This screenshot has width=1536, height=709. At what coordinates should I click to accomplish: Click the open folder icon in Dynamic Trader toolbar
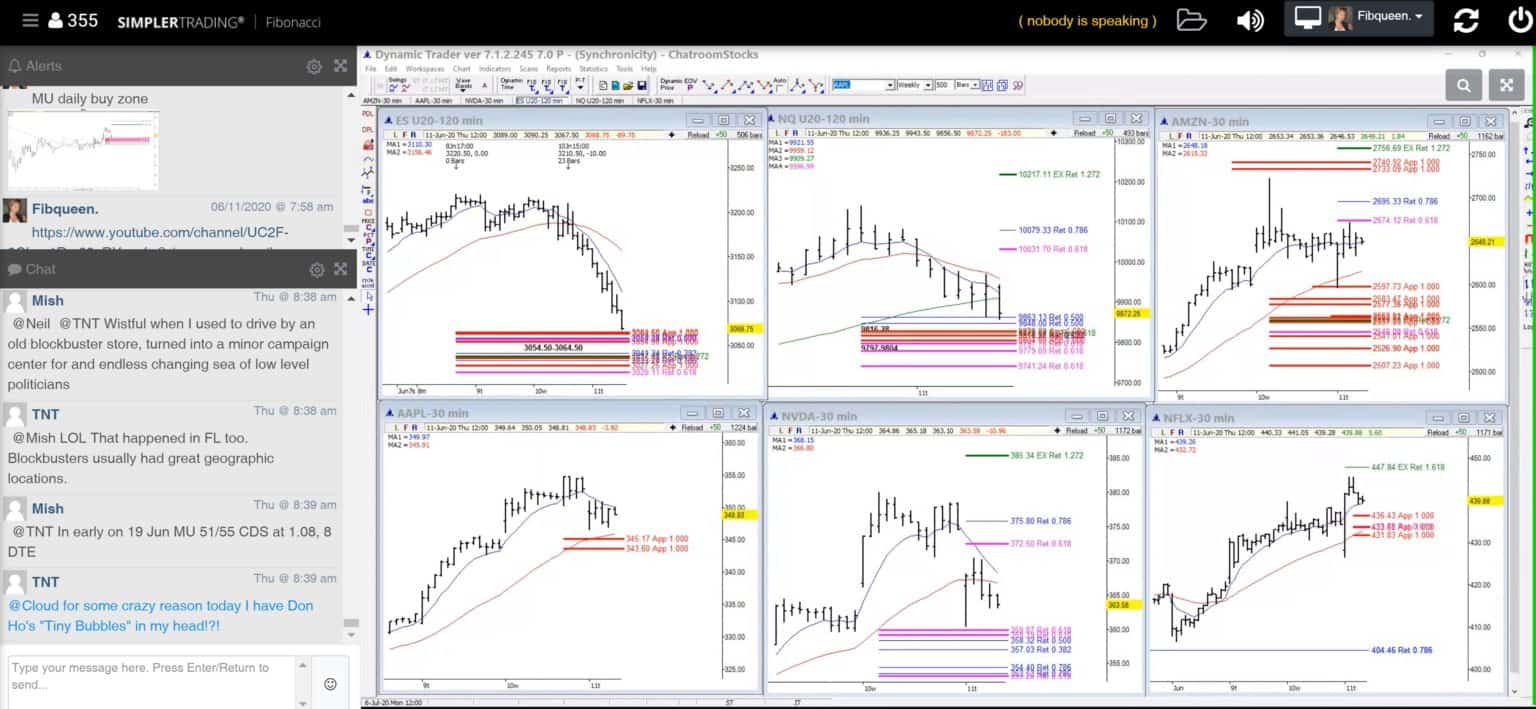(629, 86)
